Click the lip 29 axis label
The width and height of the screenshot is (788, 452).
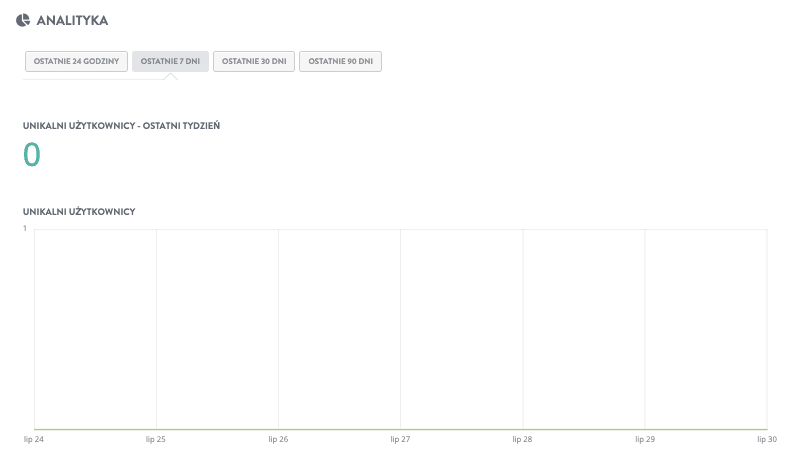click(x=645, y=439)
